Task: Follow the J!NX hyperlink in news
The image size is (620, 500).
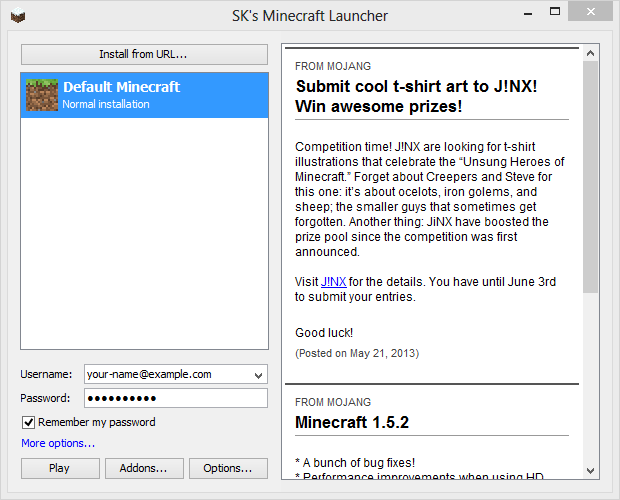Action: coord(333,282)
